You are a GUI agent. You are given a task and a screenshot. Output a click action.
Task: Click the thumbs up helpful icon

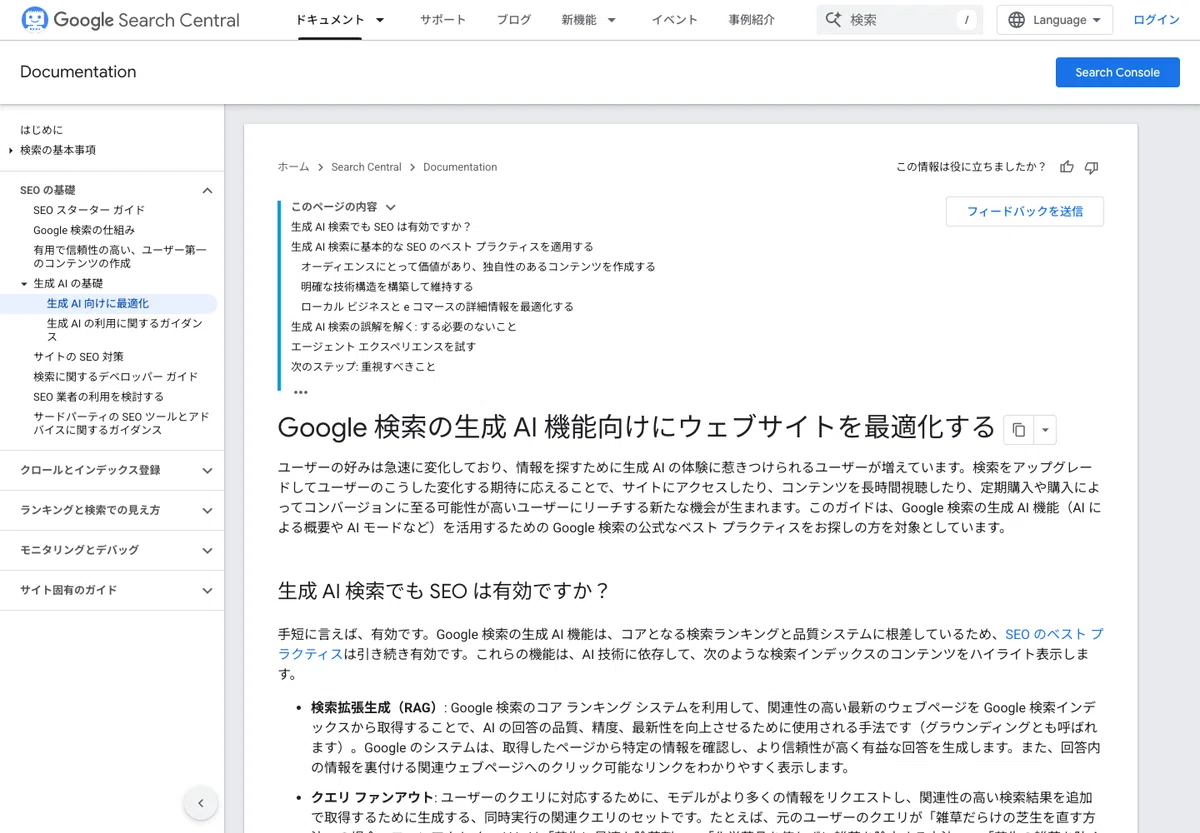(1067, 167)
